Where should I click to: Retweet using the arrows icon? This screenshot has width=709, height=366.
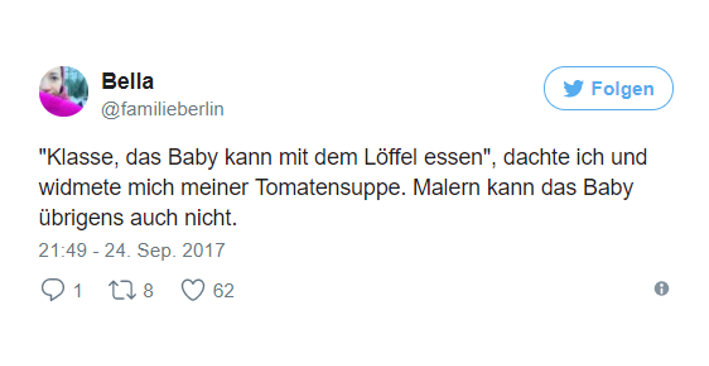[122, 290]
